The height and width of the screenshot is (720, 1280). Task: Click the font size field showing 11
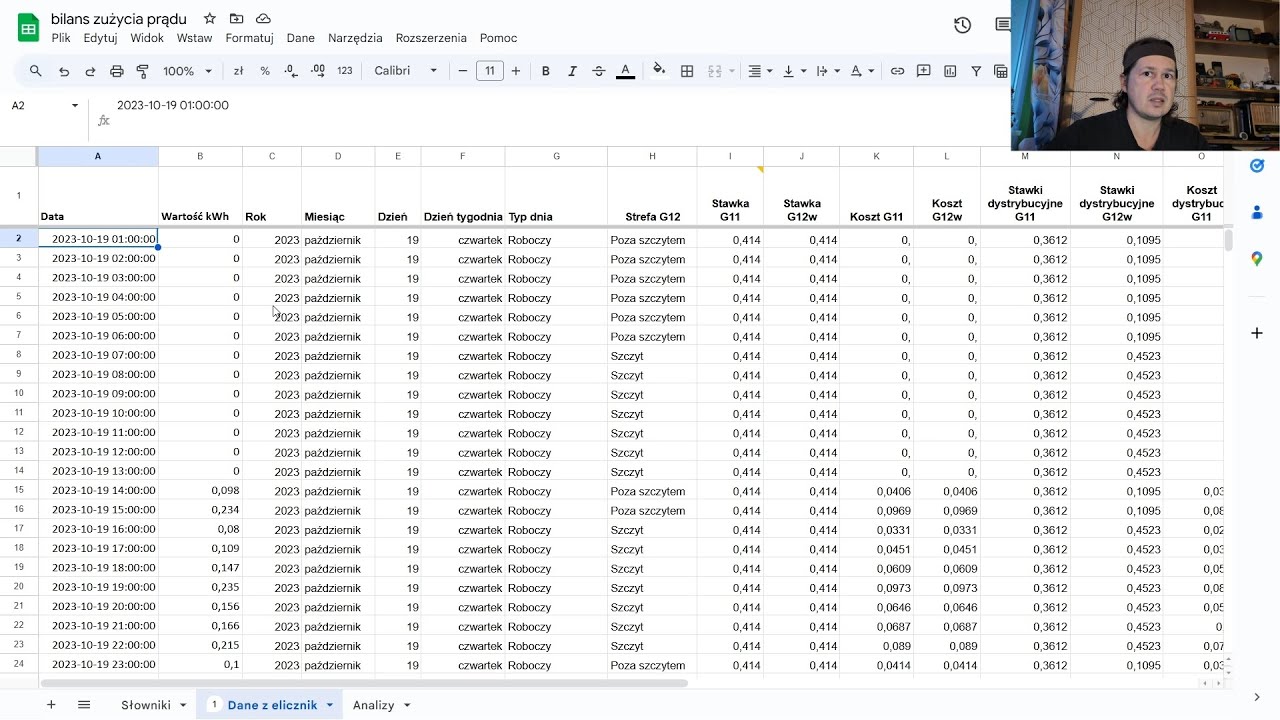[x=490, y=71]
